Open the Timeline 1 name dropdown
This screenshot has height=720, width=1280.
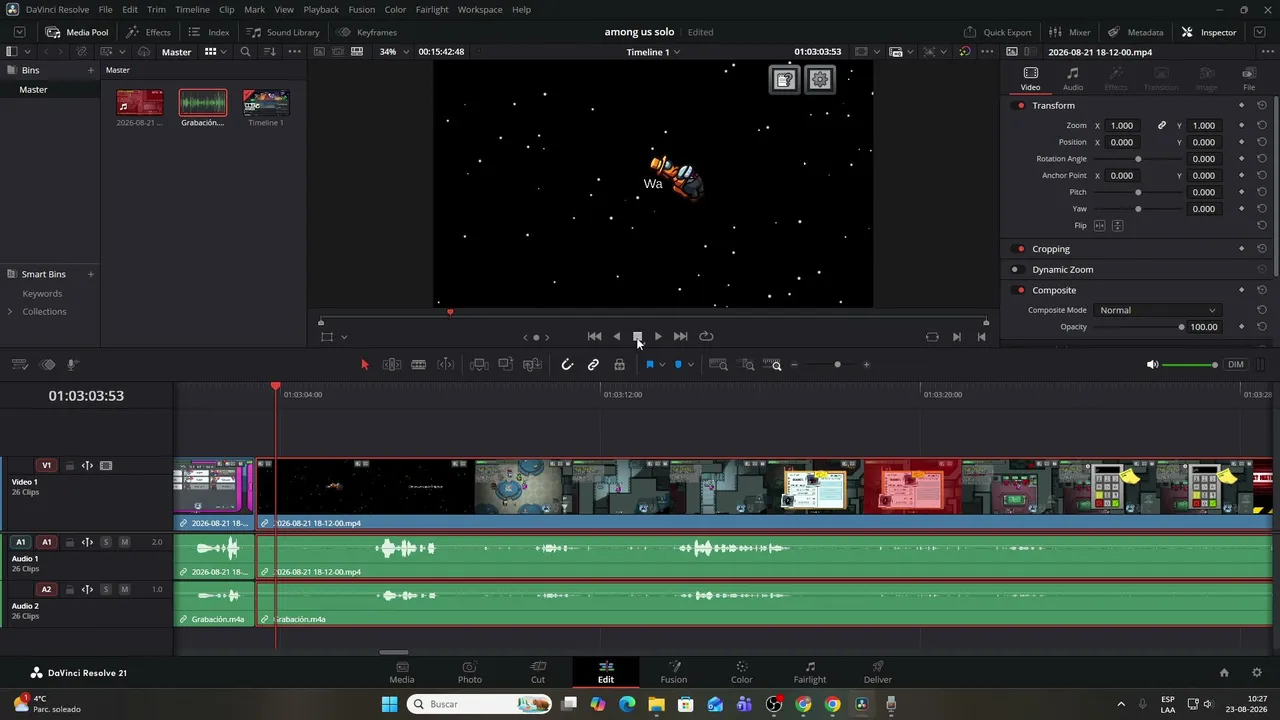pos(653,52)
